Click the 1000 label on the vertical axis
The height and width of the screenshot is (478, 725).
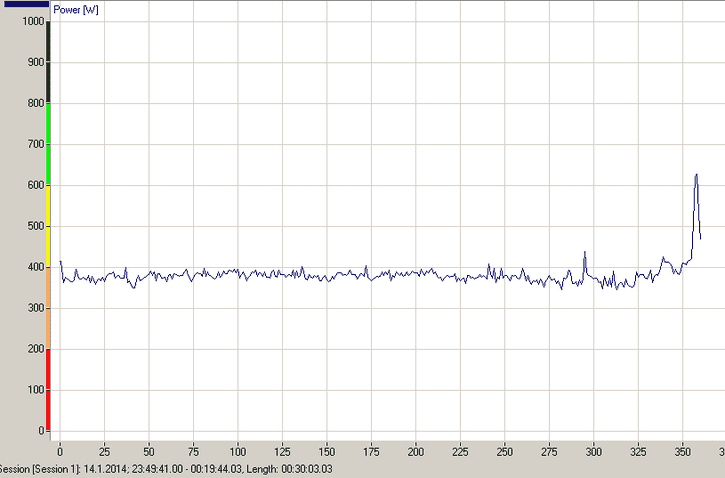(x=33, y=22)
